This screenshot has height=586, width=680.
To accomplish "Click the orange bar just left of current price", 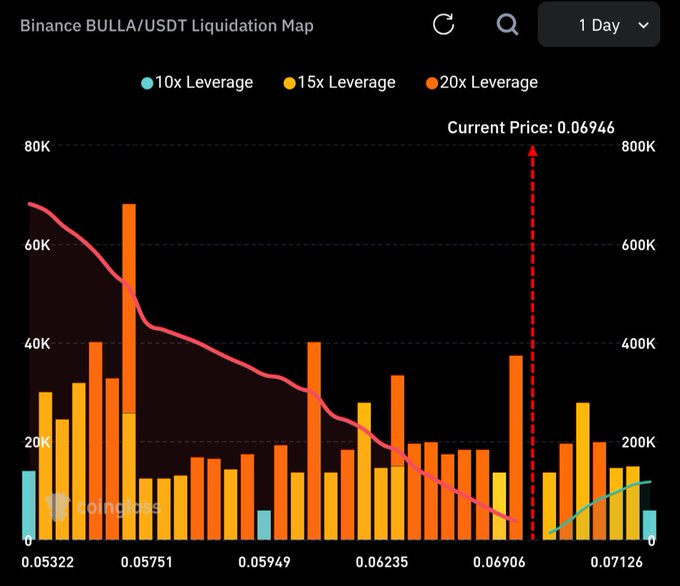I will pyautogui.click(x=516, y=448).
